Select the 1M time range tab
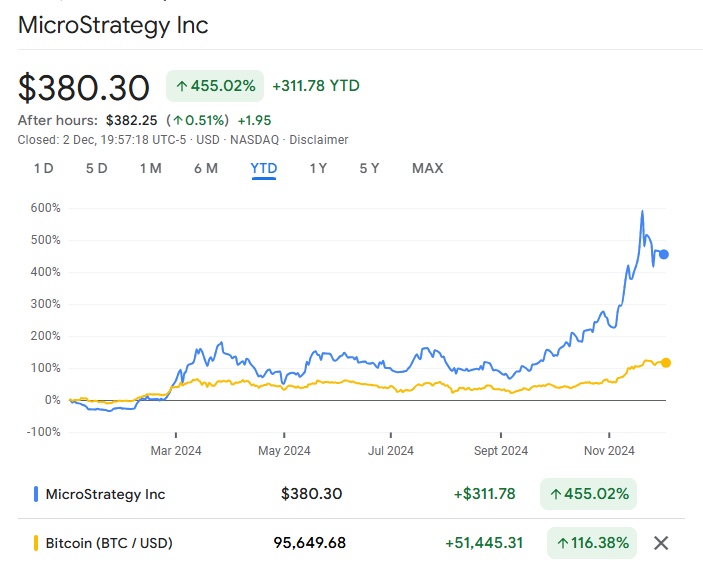Viewport: 703px width, 564px height. pyautogui.click(x=150, y=168)
